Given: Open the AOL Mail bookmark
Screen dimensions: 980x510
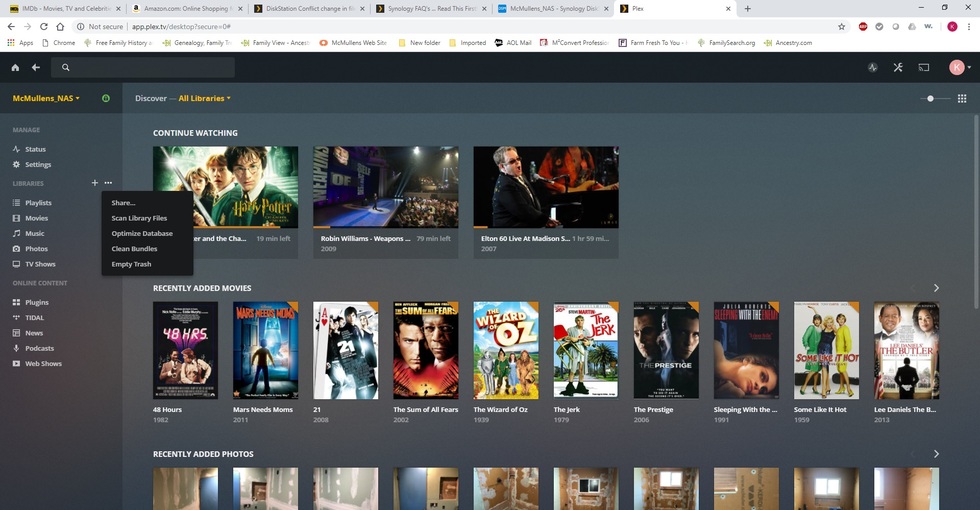Looking at the screenshot, I should pos(513,43).
